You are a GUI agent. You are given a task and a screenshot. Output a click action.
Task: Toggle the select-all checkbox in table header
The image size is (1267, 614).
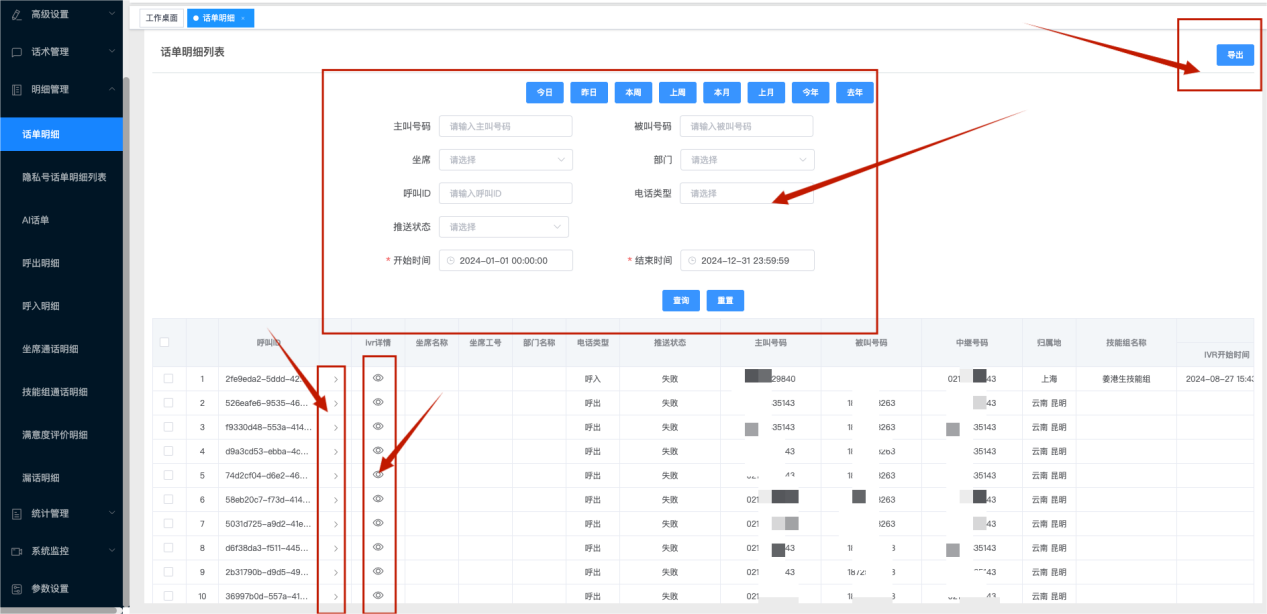165,342
